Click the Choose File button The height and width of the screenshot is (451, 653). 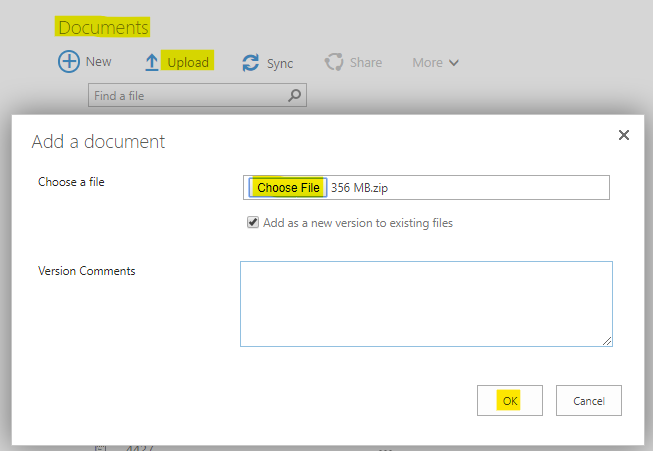click(288, 187)
